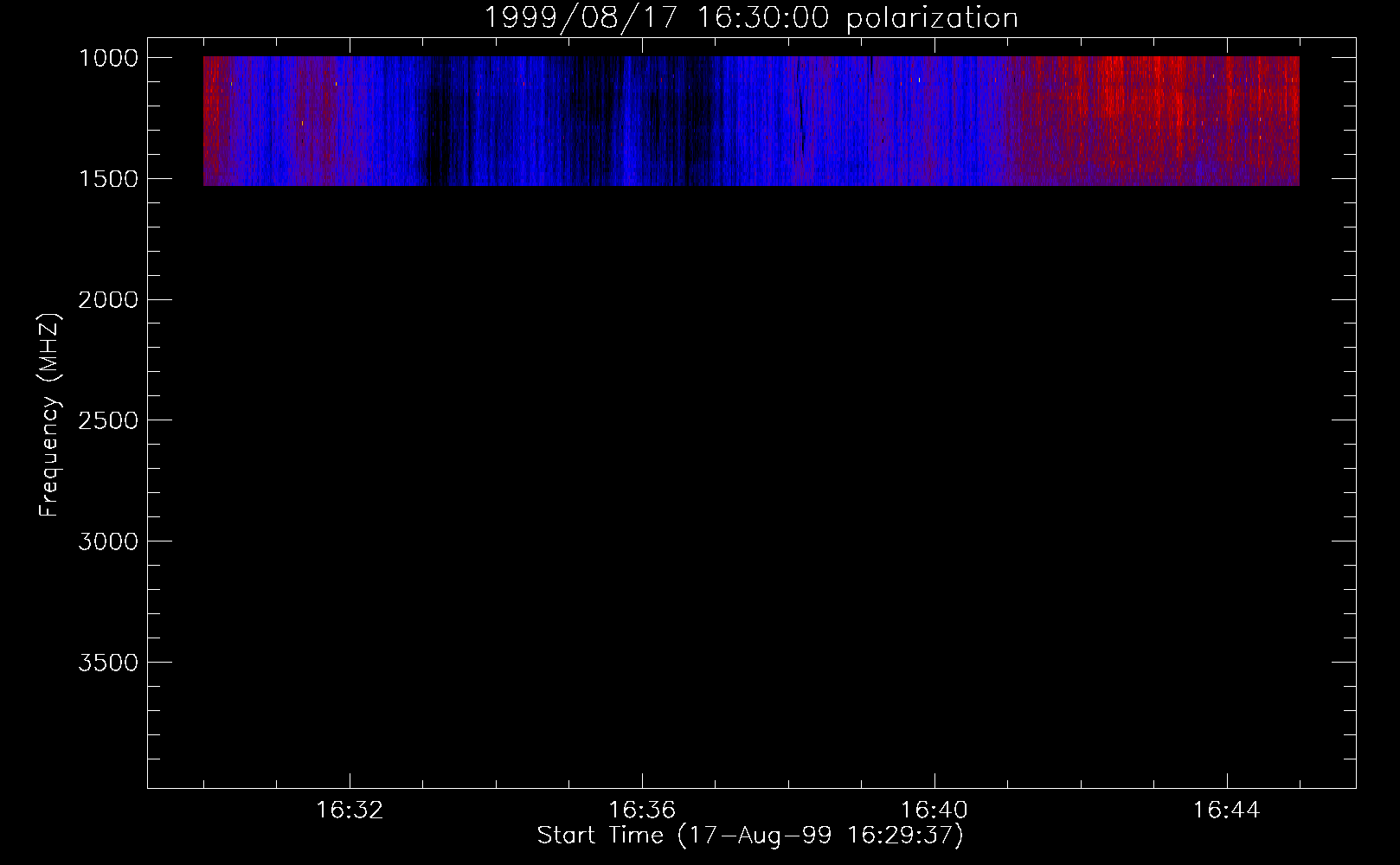Click the 1000 frequency tick label
Screen dimensions: 1400x865
(108, 58)
